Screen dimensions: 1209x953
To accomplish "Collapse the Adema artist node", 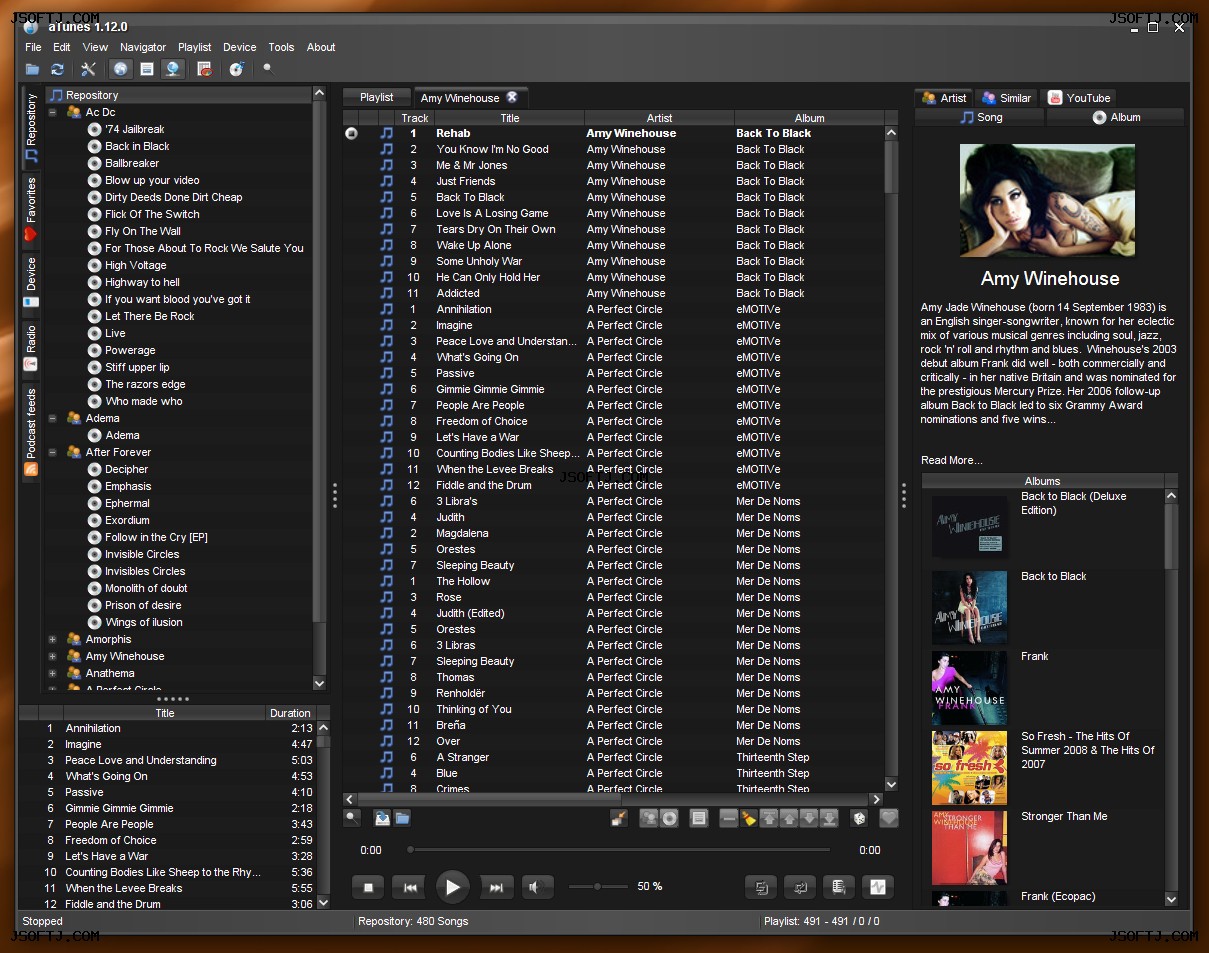I will coord(52,418).
